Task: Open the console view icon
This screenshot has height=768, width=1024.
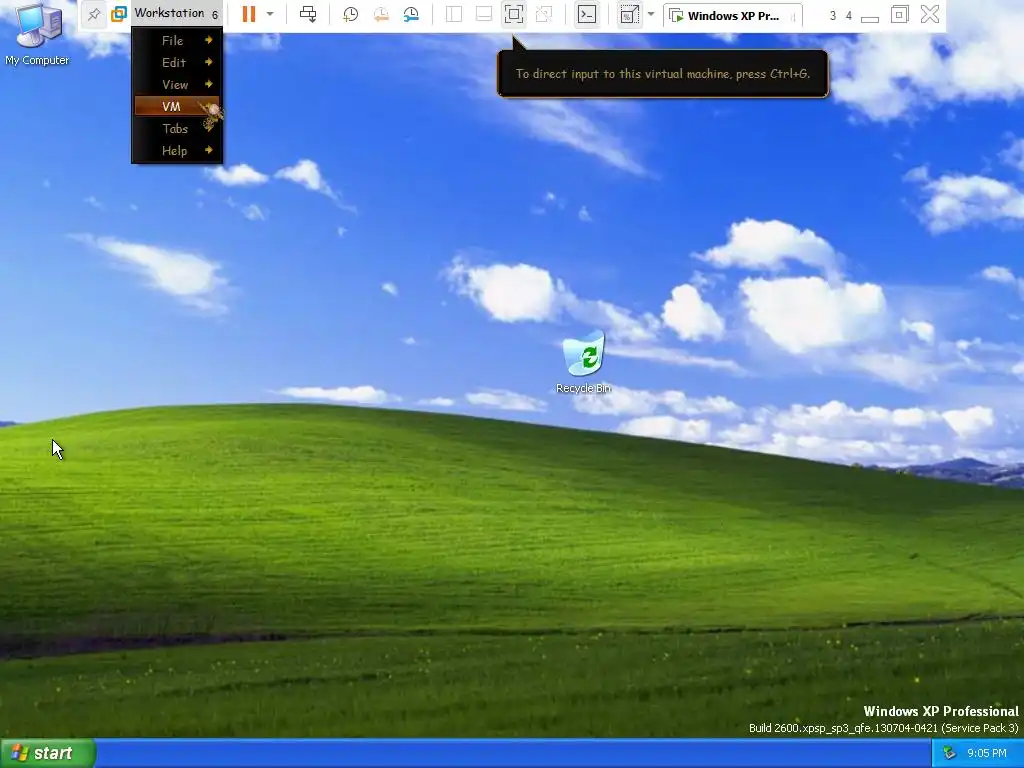Action: (x=586, y=14)
